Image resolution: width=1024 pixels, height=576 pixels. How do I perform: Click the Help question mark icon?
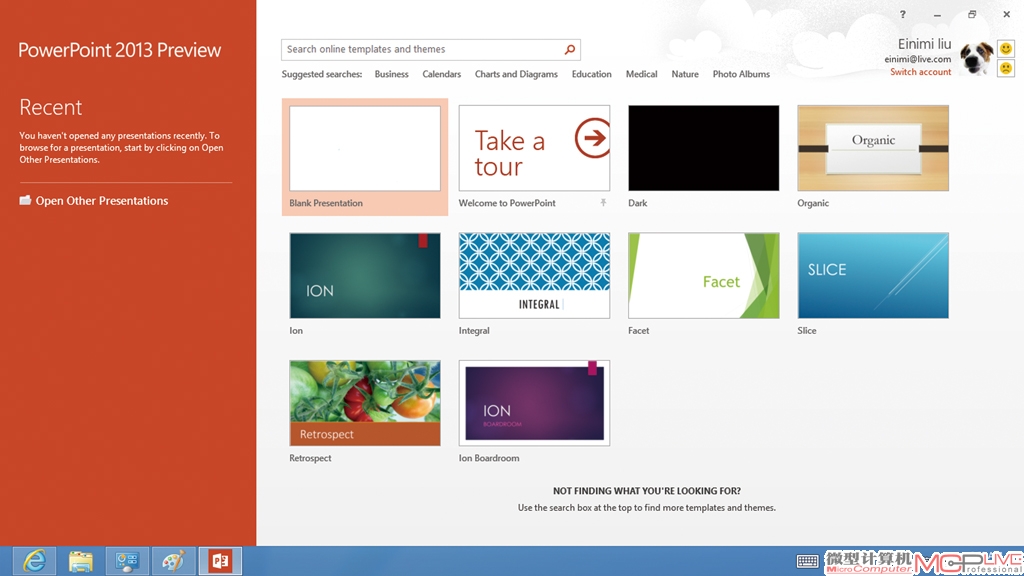[903, 14]
